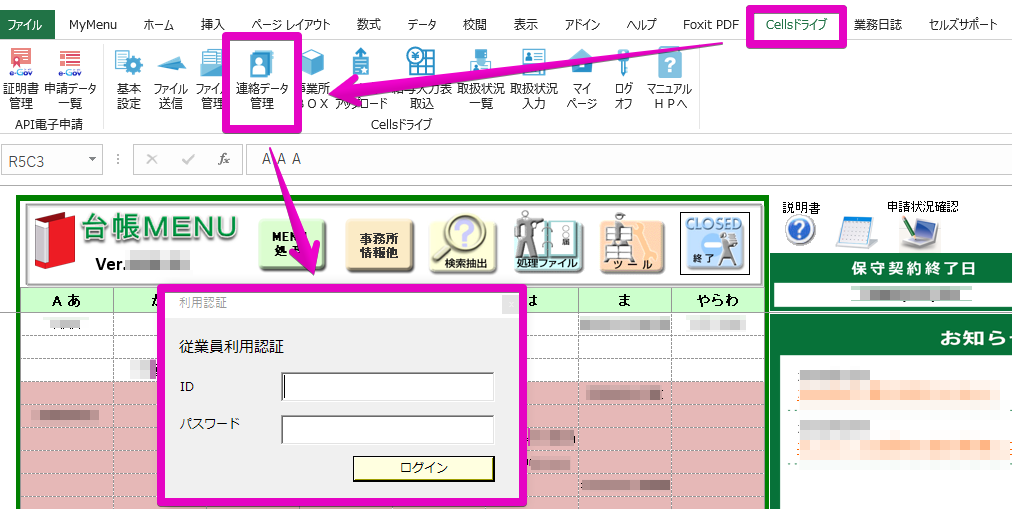Open ツール button in 台帳MENU

coord(631,243)
